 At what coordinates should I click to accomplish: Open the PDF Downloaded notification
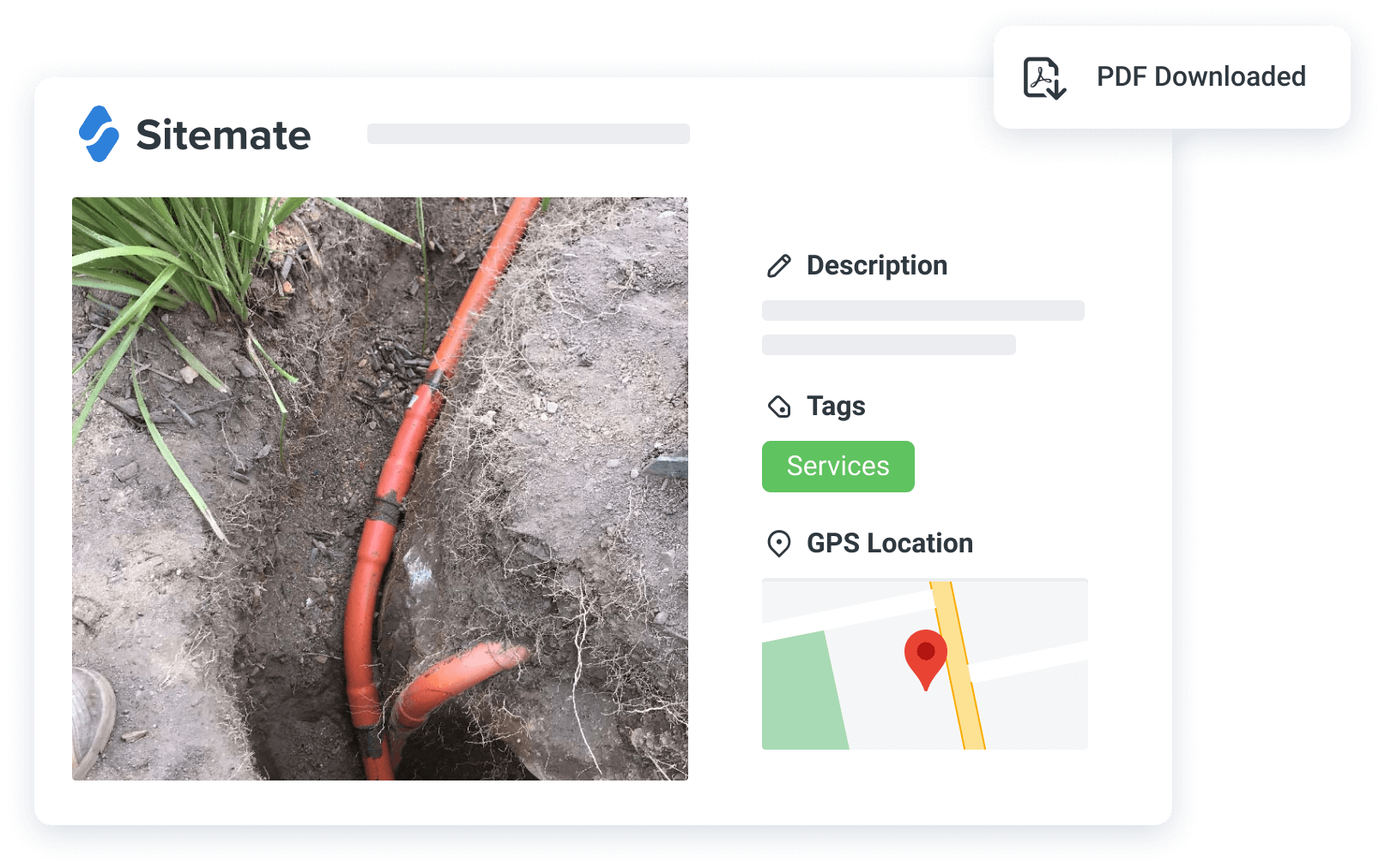click(x=1172, y=77)
